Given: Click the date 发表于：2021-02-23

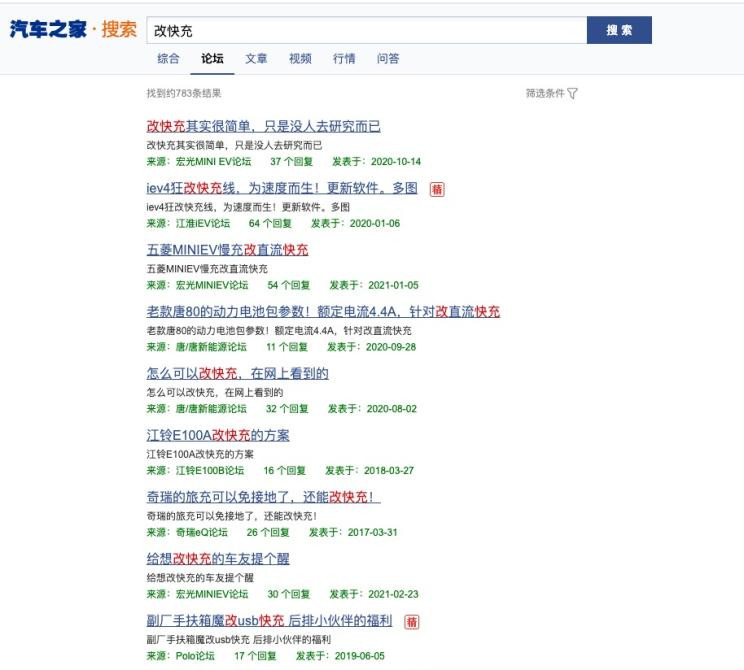Looking at the screenshot, I should pyautogui.click(x=374, y=594).
